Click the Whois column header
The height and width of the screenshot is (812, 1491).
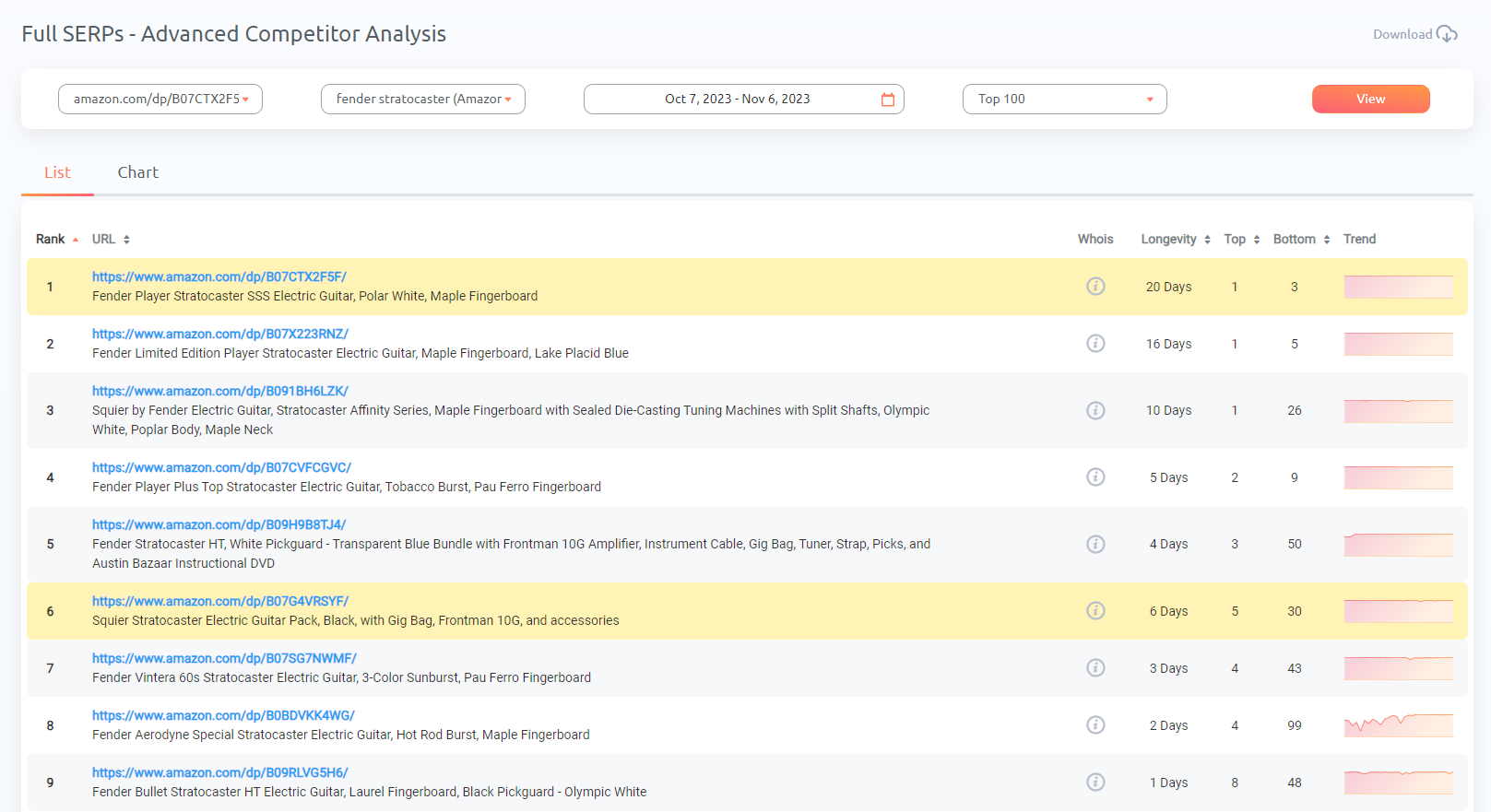point(1095,240)
